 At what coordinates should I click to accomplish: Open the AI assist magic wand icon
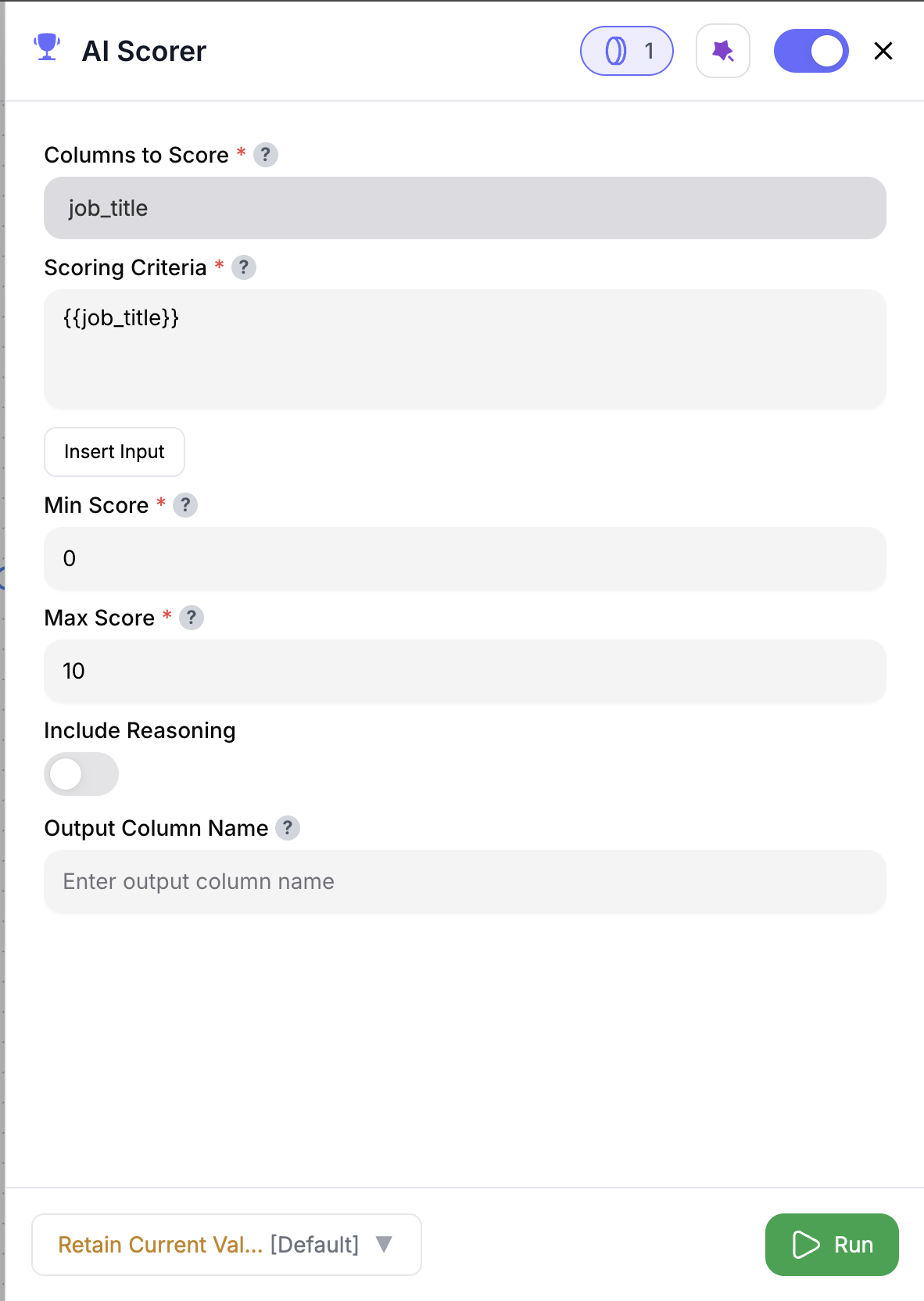722,50
